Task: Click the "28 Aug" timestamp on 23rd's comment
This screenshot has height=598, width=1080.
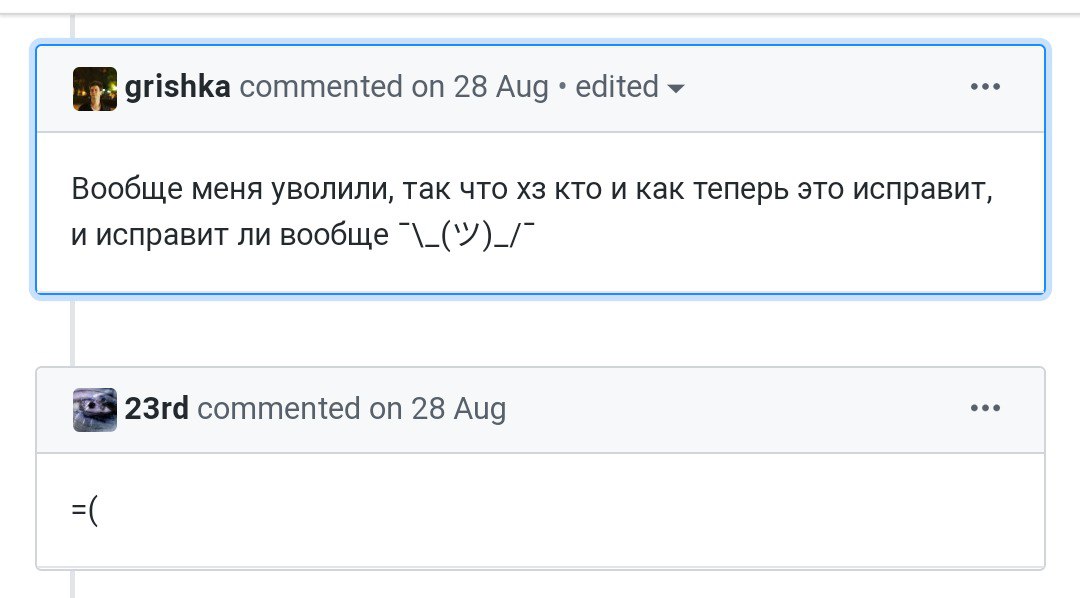Action: pyautogui.click(x=459, y=408)
